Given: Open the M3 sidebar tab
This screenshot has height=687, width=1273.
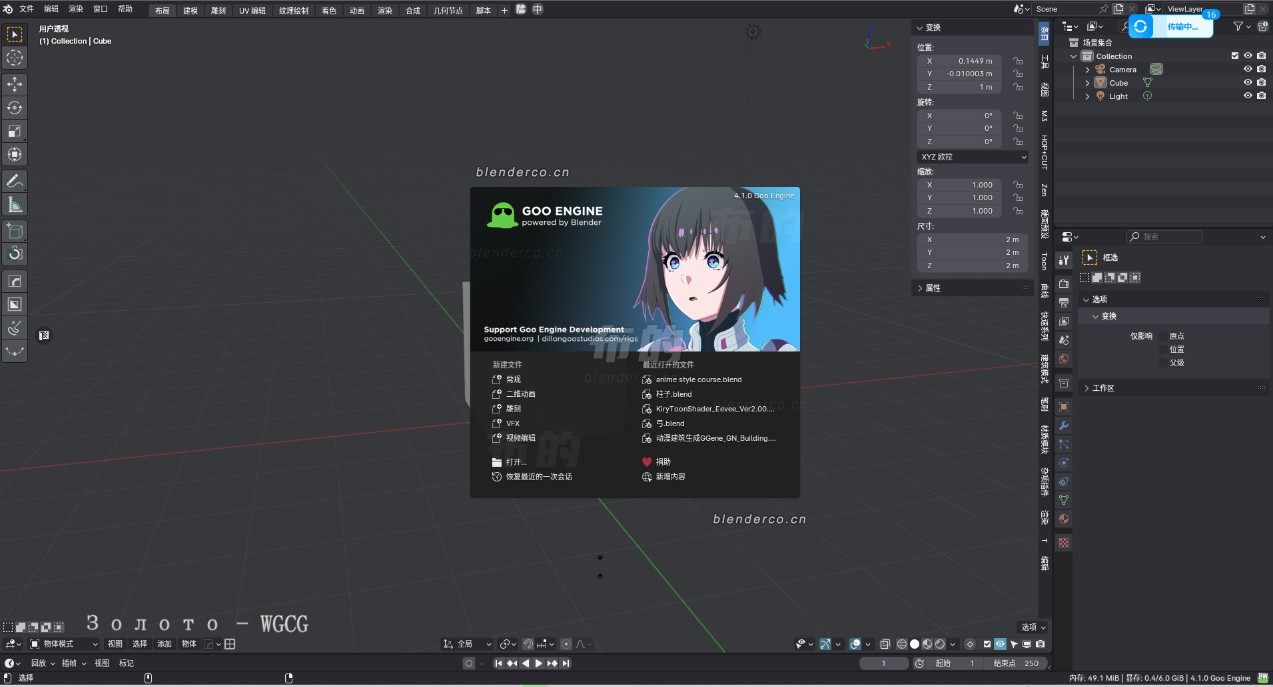Looking at the screenshot, I should [1044, 116].
